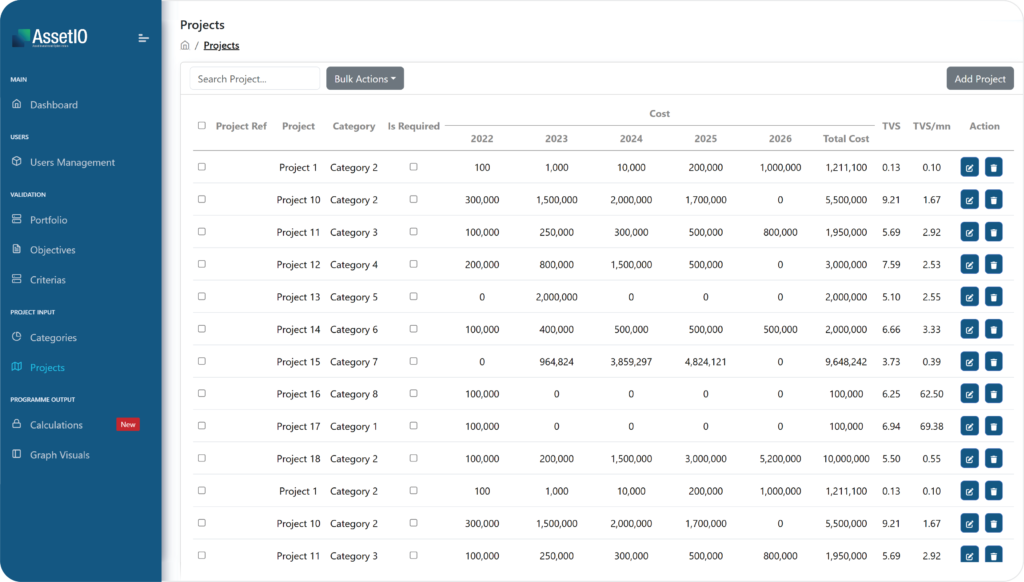Edit Project 18 using pencil icon
Viewport: 1024px width, 582px height.
pyautogui.click(x=969, y=459)
